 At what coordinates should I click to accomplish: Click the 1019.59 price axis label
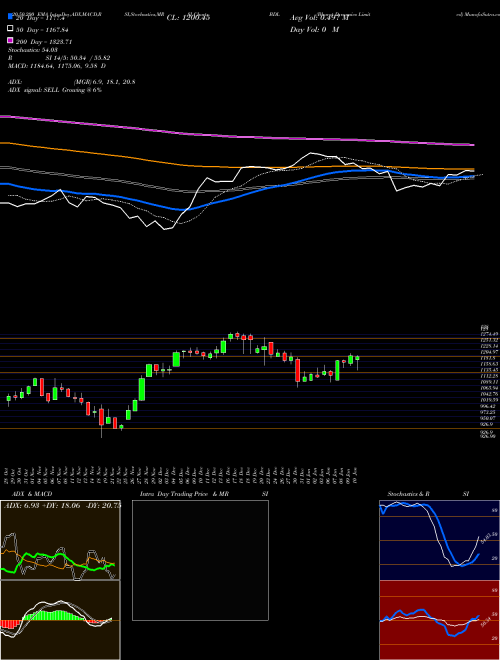490,400
